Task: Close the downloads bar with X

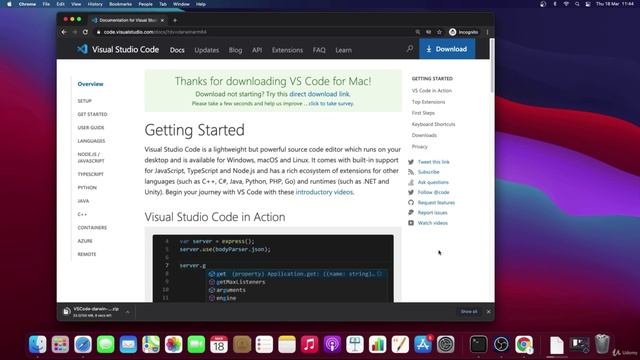Action: [488, 311]
